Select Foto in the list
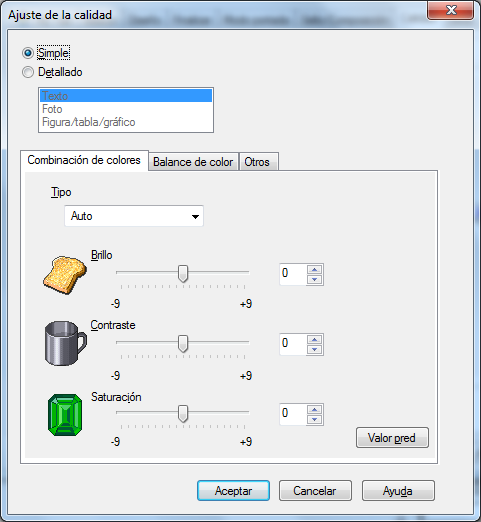 pos(126,109)
